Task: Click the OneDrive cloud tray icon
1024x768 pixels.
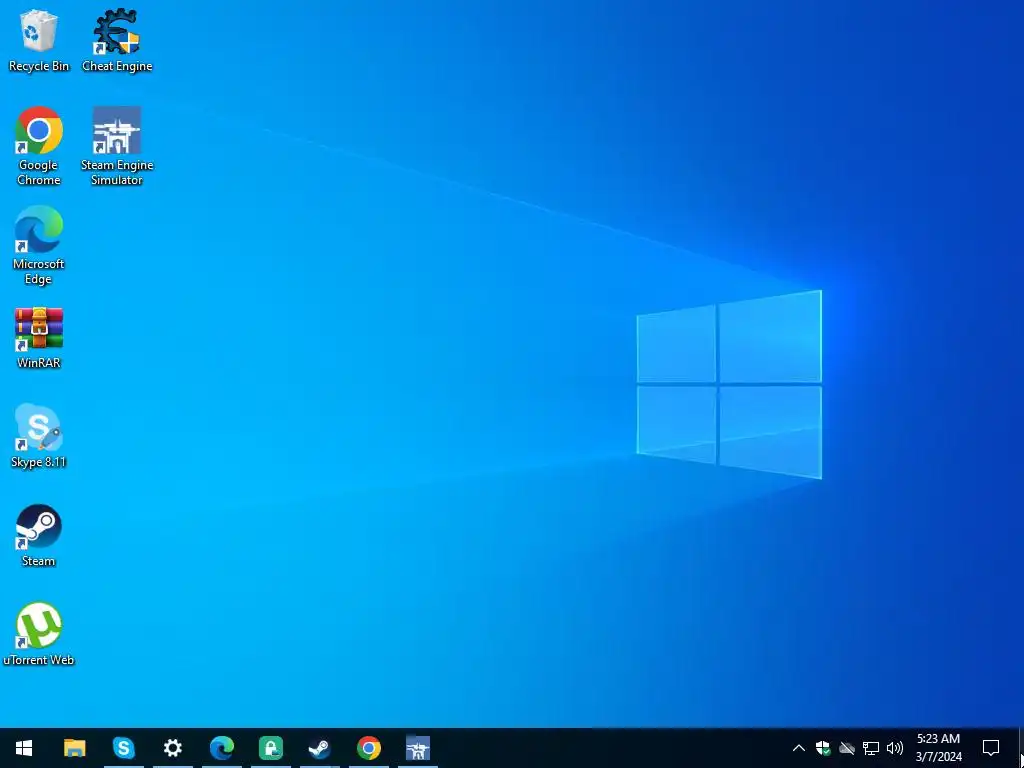Action: 847,748
